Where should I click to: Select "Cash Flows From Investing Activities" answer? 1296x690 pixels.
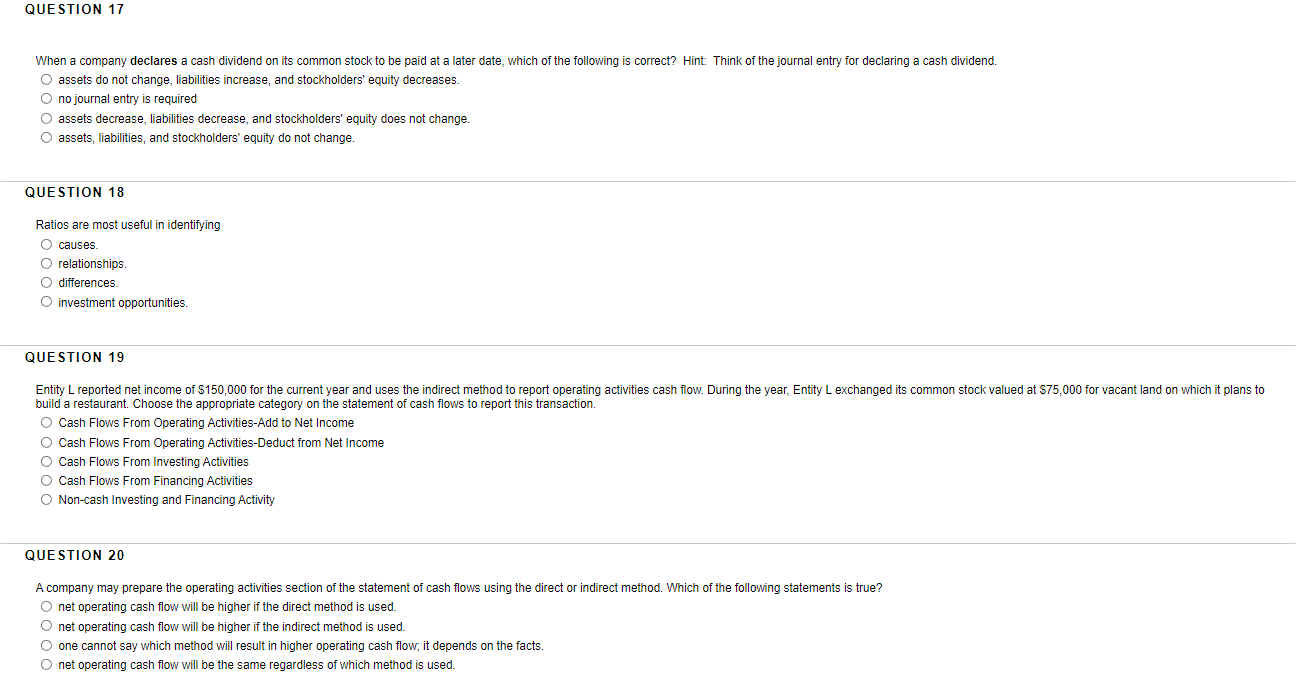point(46,461)
